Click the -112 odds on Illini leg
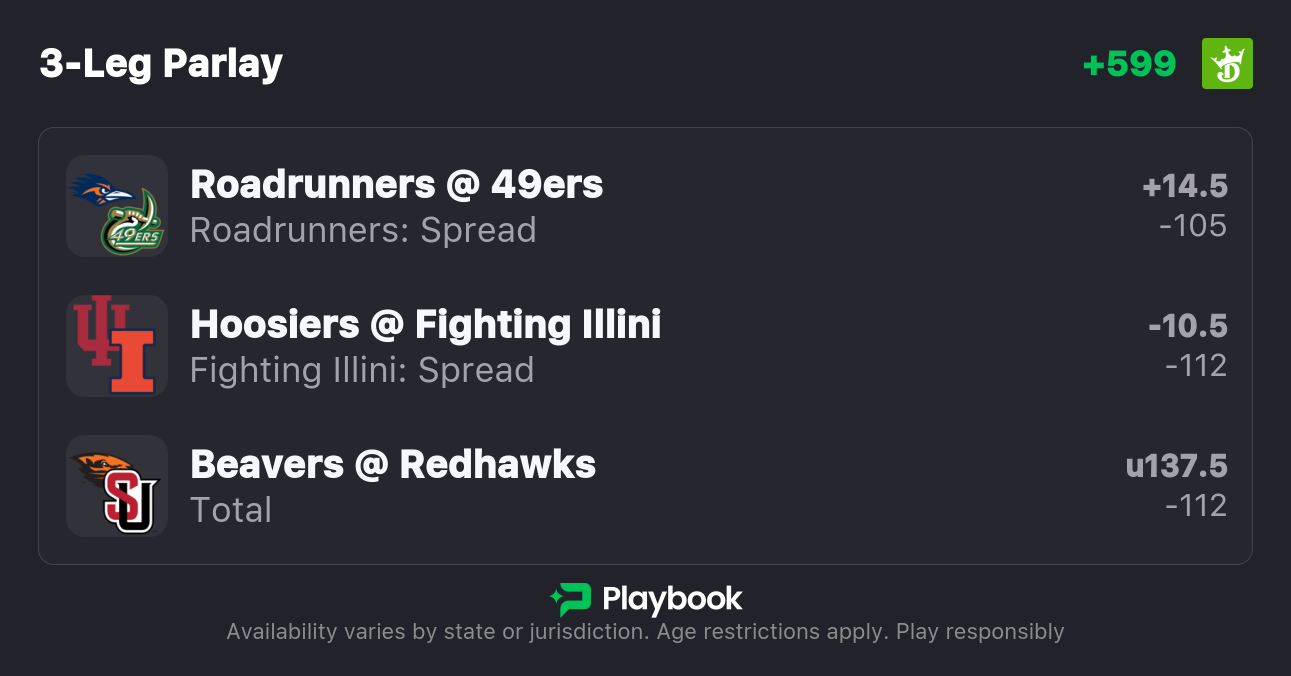 (1196, 366)
